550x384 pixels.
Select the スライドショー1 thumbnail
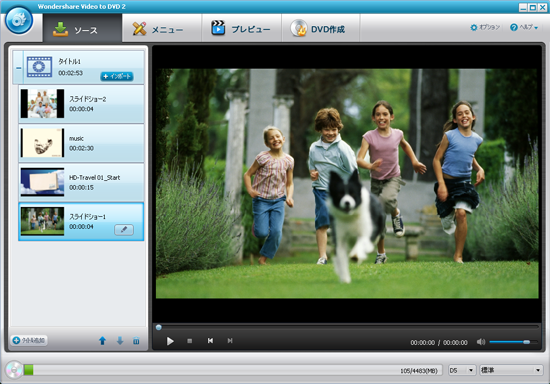pyautogui.click(x=42, y=221)
